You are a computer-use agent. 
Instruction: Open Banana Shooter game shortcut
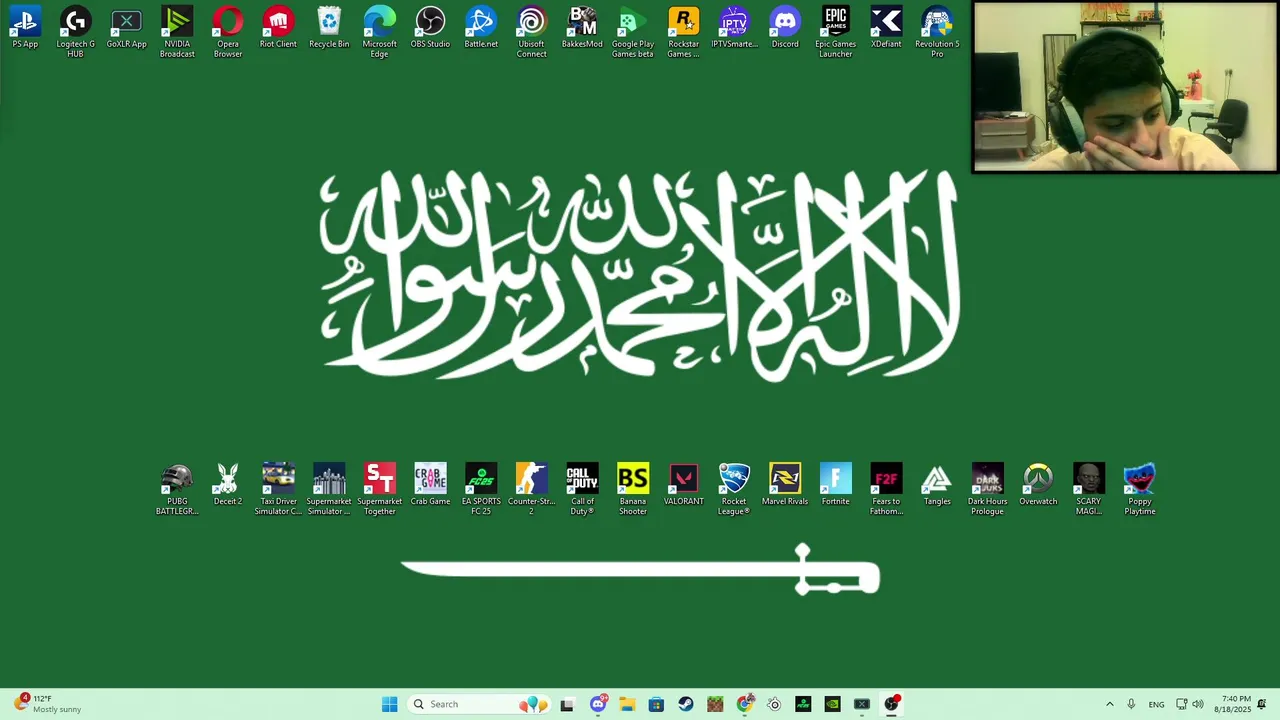coord(633,489)
